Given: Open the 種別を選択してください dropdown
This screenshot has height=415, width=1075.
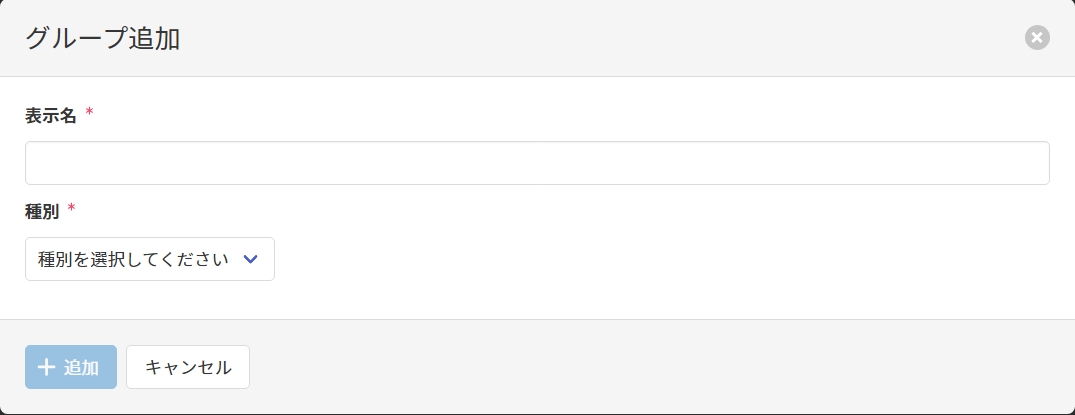Looking at the screenshot, I should point(150,259).
